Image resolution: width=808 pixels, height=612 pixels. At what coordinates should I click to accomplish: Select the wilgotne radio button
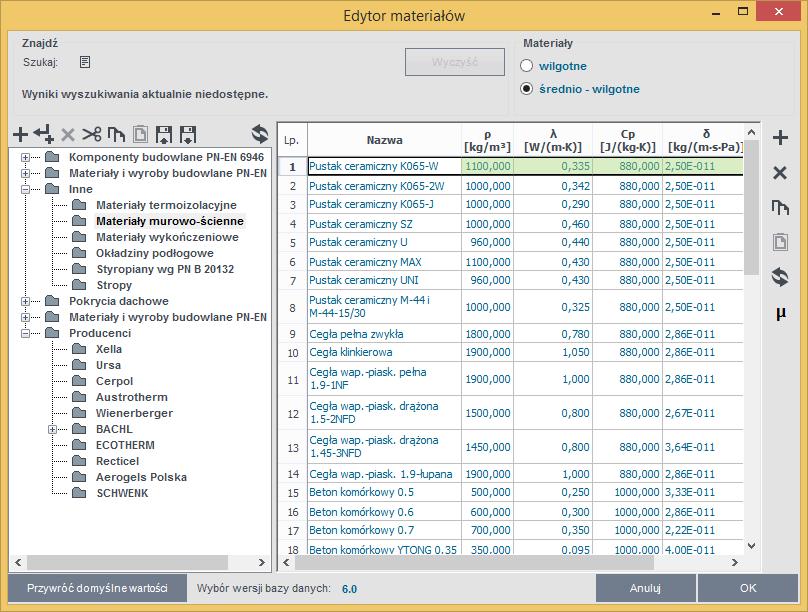526,66
